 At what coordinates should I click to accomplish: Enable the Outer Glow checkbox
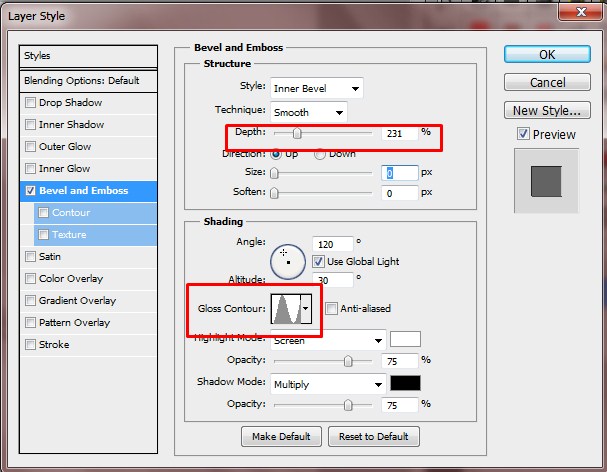30,147
